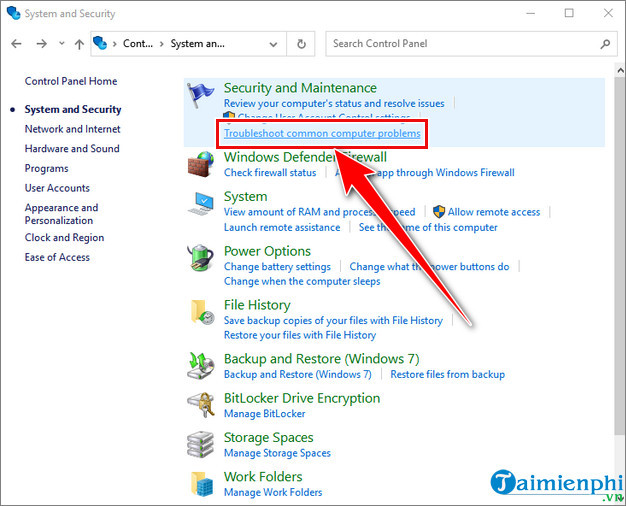Viewport: 626px width, 506px height.
Task: Click the File History folder icon
Action: [202, 312]
